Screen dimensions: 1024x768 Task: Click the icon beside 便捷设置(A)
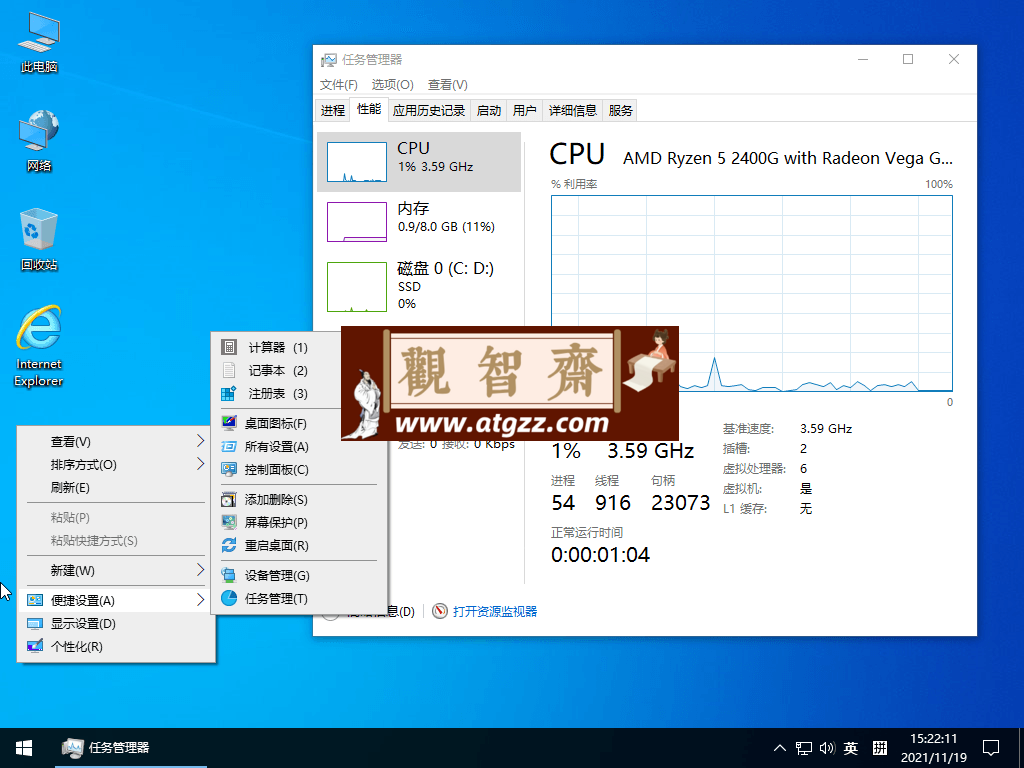35,600
